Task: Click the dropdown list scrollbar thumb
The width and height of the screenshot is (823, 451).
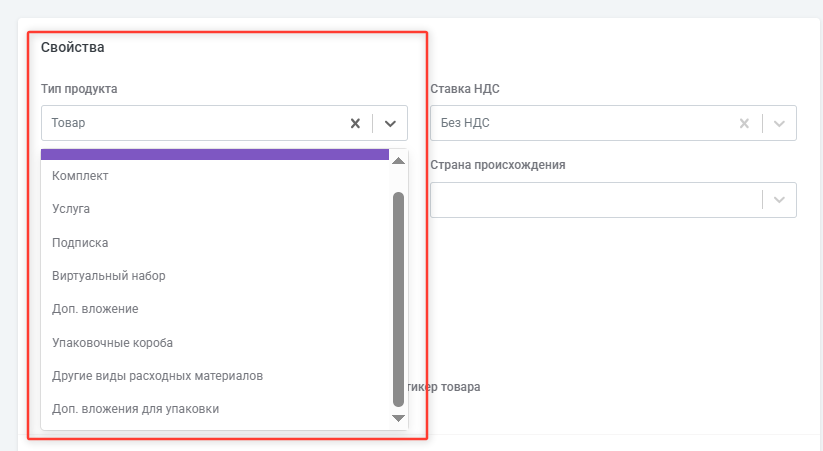Action: click(x=399, y=300)
